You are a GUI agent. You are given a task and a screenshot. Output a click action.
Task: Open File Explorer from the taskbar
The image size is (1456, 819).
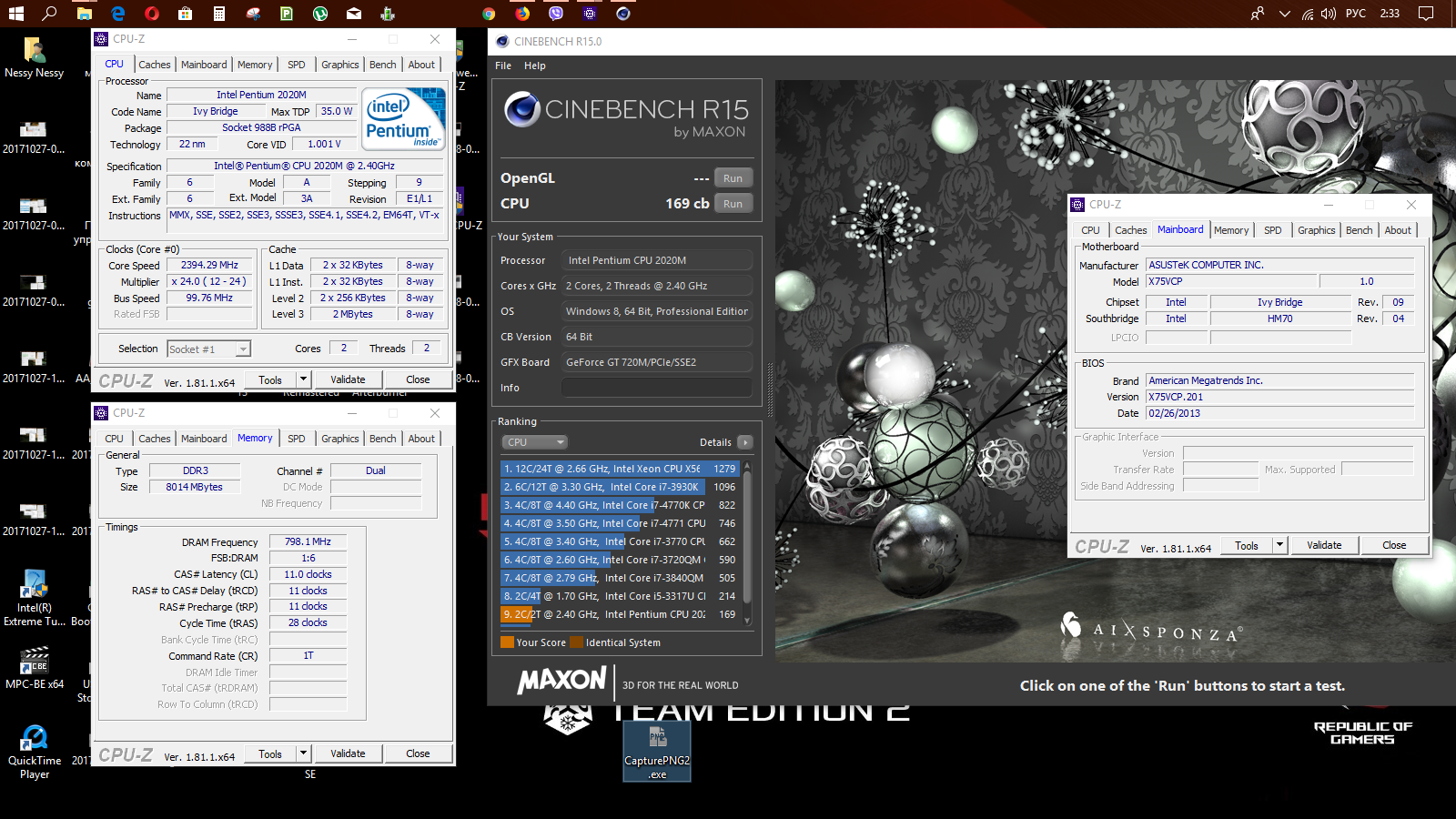point(84,14)
